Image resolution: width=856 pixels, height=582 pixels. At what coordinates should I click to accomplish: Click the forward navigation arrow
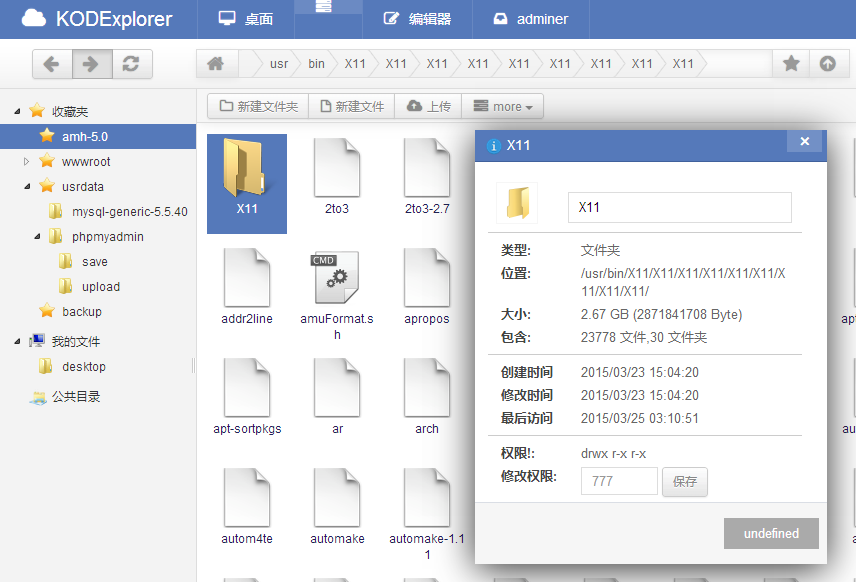(x=91, y=64)
